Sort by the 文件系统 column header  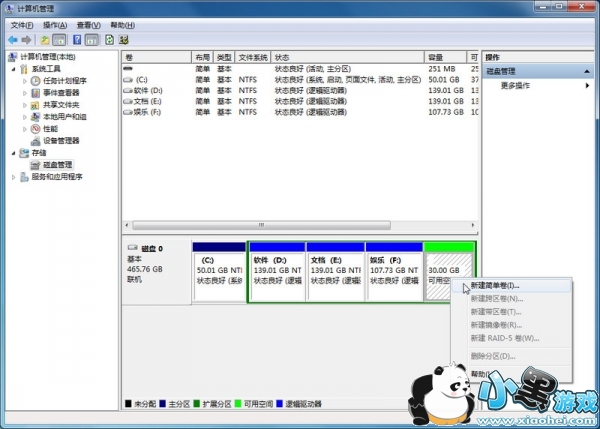[x=253, y=57]
